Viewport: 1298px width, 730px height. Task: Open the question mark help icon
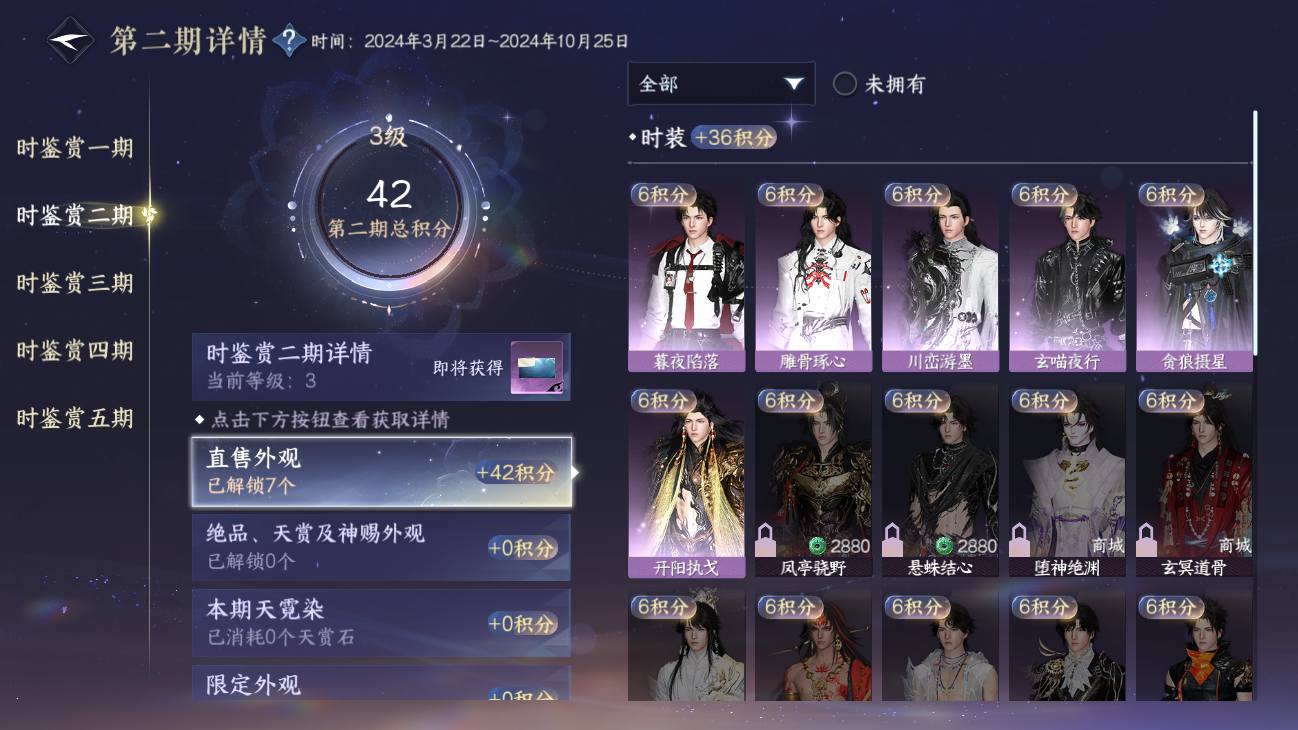pyautogui.click(x=289, y=41)
